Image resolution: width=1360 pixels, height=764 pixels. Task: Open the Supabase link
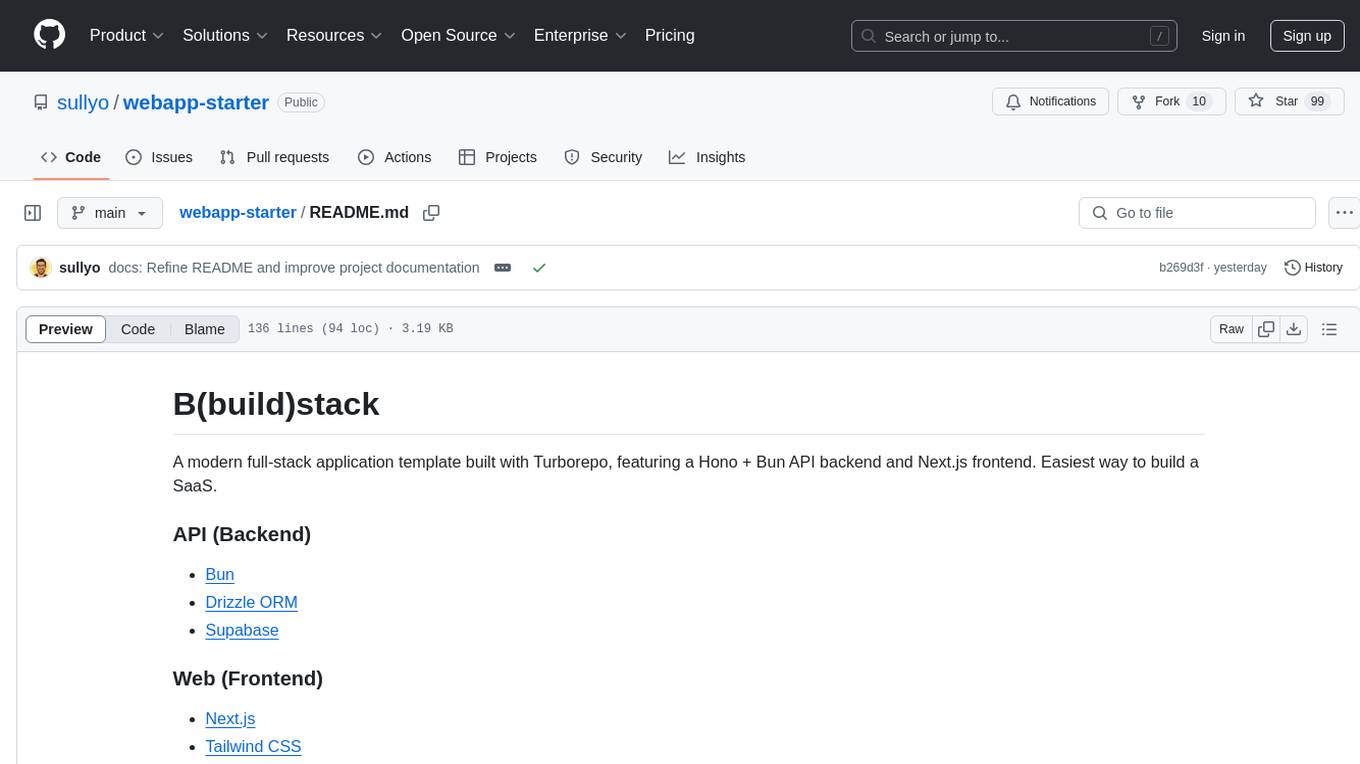click(x=242, y=630)
